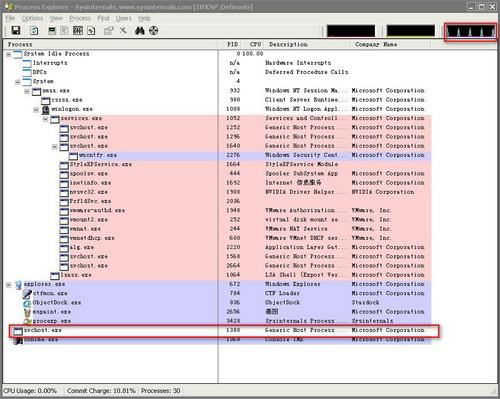Collapse the winlogon.exe tree node
Screen dimensions: 500x399
click(x=36, y=110)
